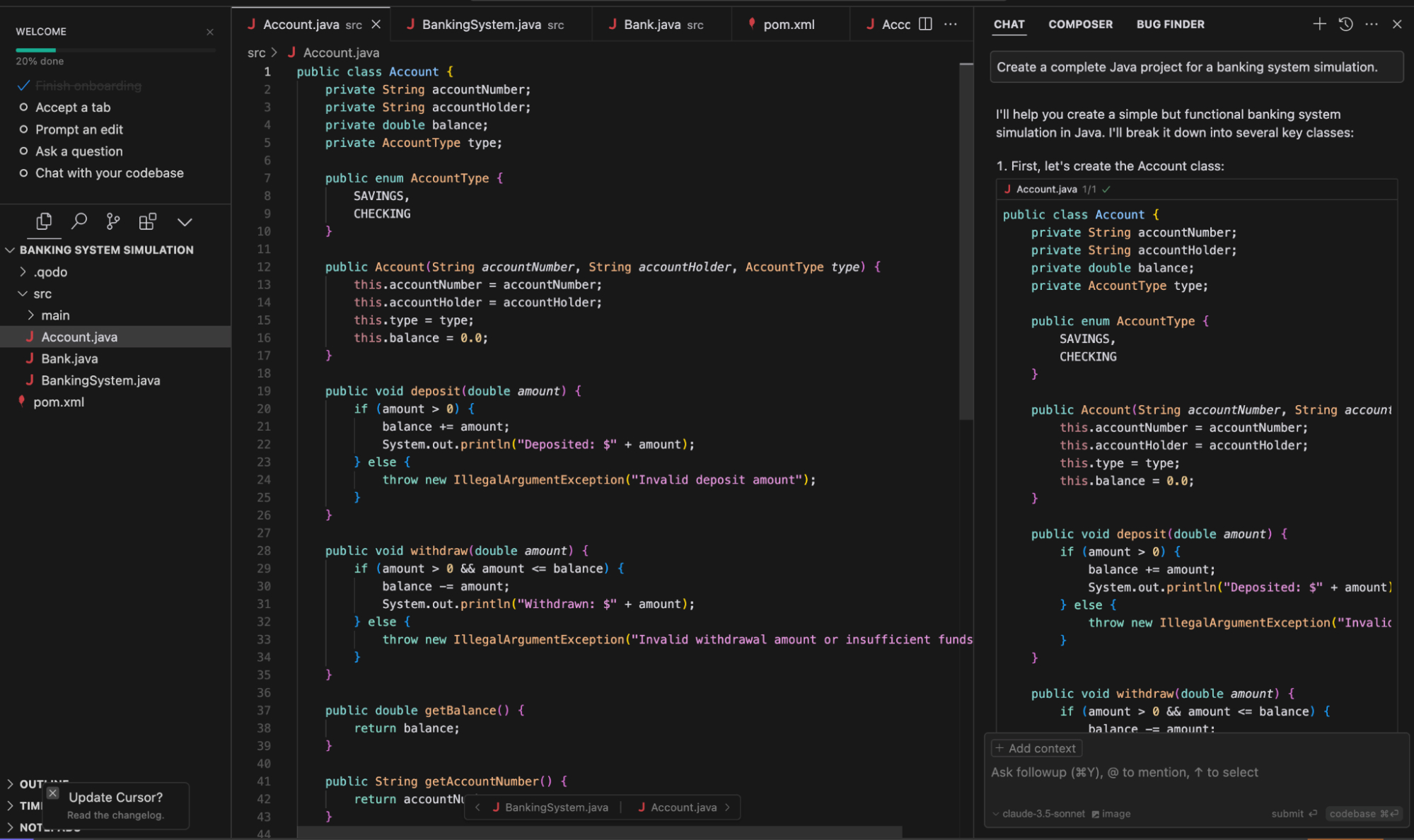Open the Extensions icon

[148, 222]
